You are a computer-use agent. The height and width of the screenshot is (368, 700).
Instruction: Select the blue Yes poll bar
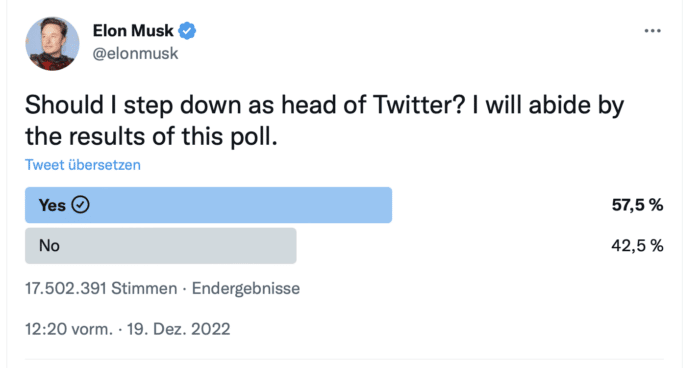click(x=208, y=205)
